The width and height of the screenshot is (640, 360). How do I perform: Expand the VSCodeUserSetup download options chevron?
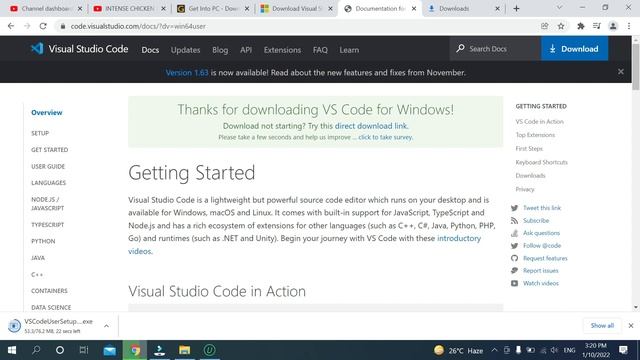tap(106, 326)
